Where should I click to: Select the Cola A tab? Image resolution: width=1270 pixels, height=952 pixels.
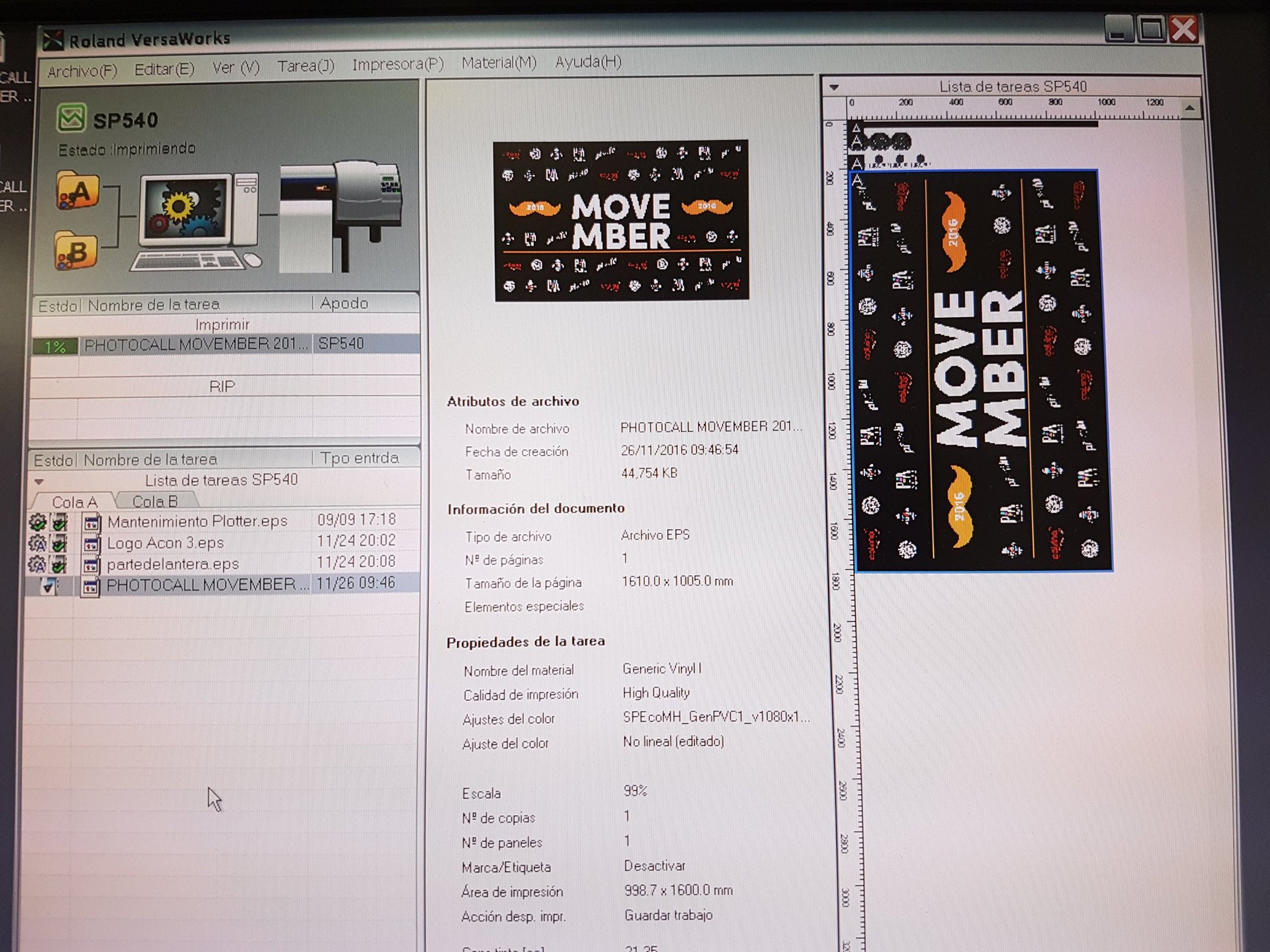point(74,502)
